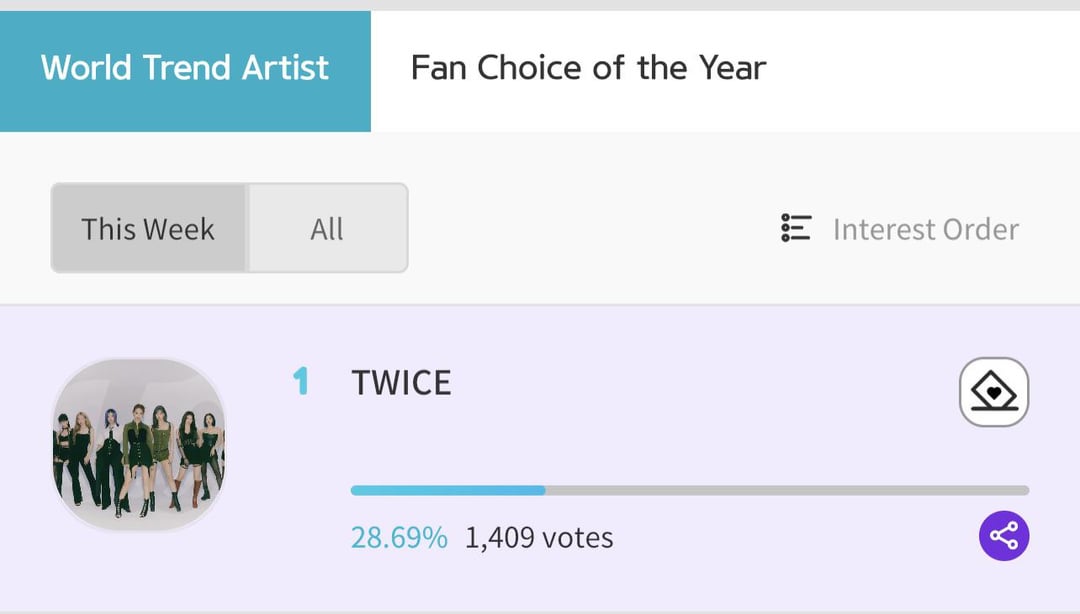
Task: Click TWICE to view artist details
Action: click(400, 382)
